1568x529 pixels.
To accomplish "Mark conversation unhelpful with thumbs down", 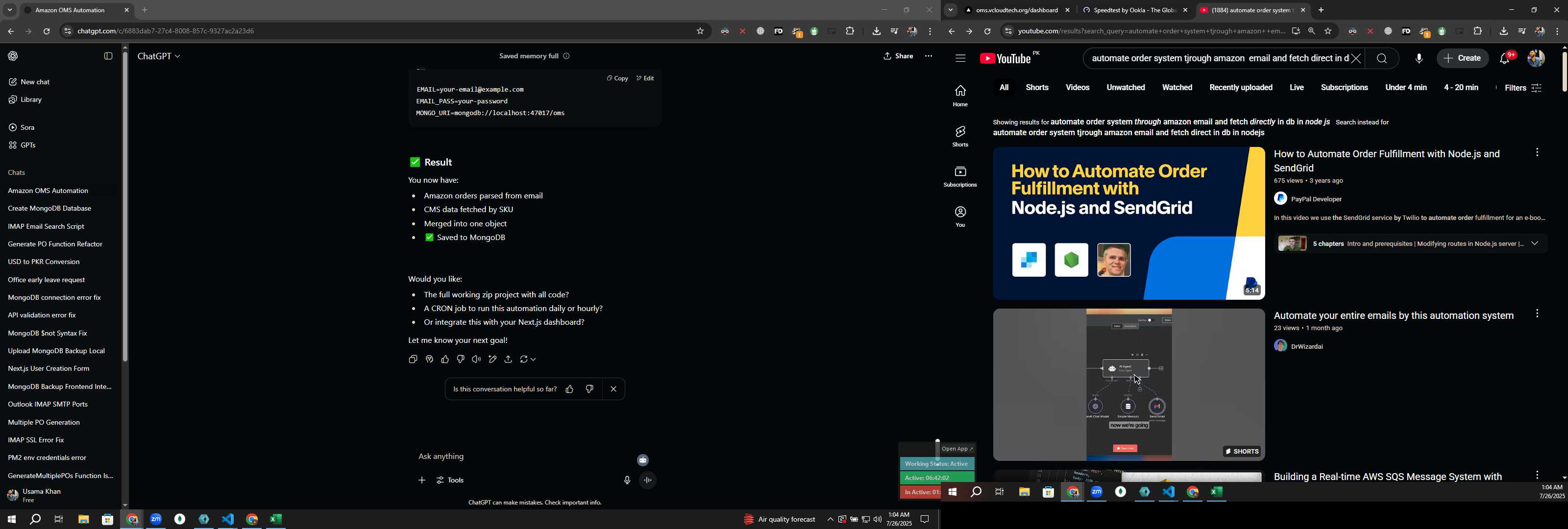I will [589, 389].
